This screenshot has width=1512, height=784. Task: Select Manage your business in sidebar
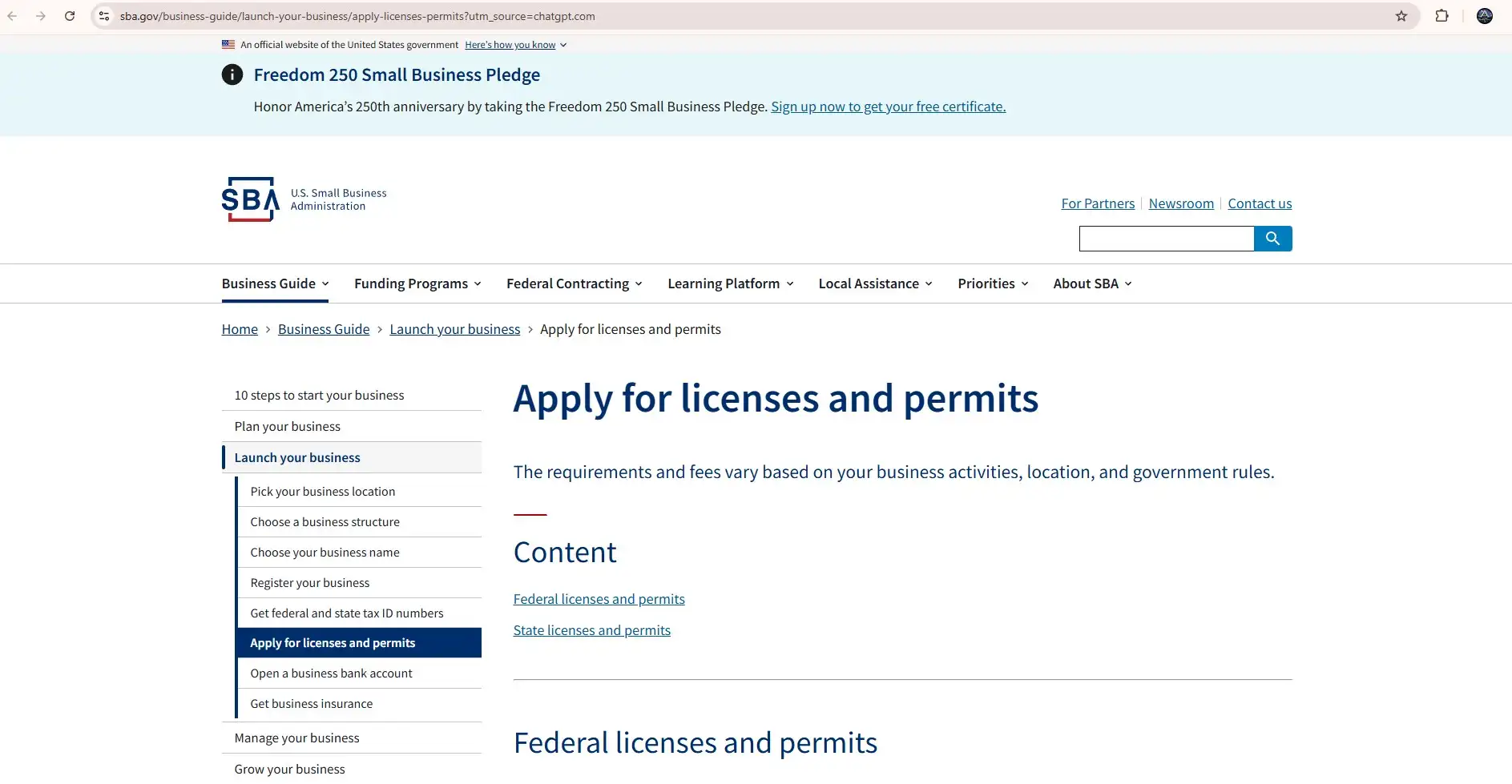click(x=352, y=738)
